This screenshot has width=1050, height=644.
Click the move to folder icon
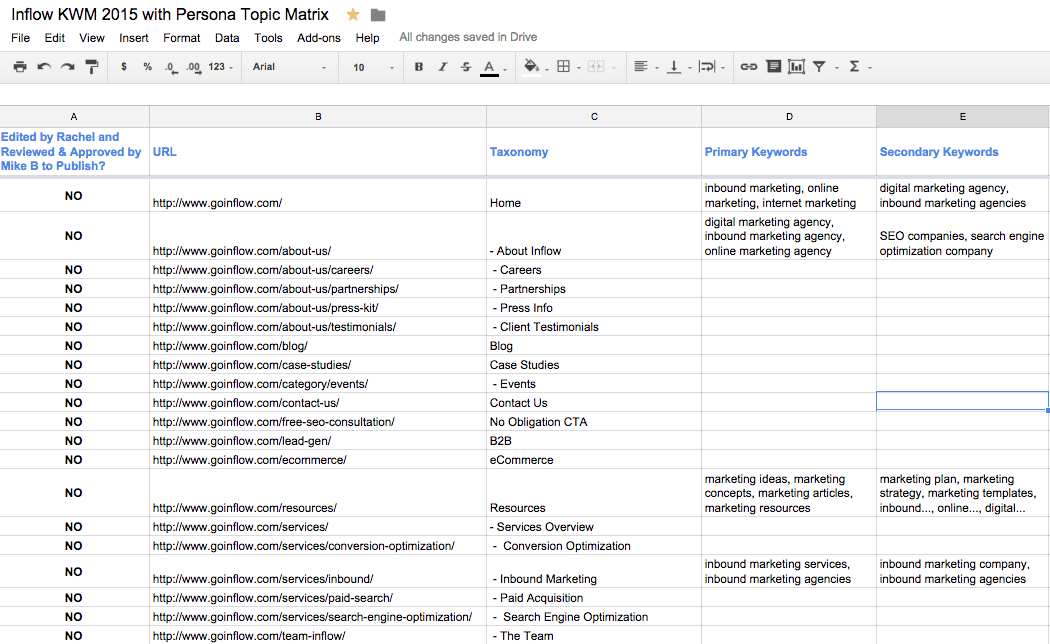point(378,15)
